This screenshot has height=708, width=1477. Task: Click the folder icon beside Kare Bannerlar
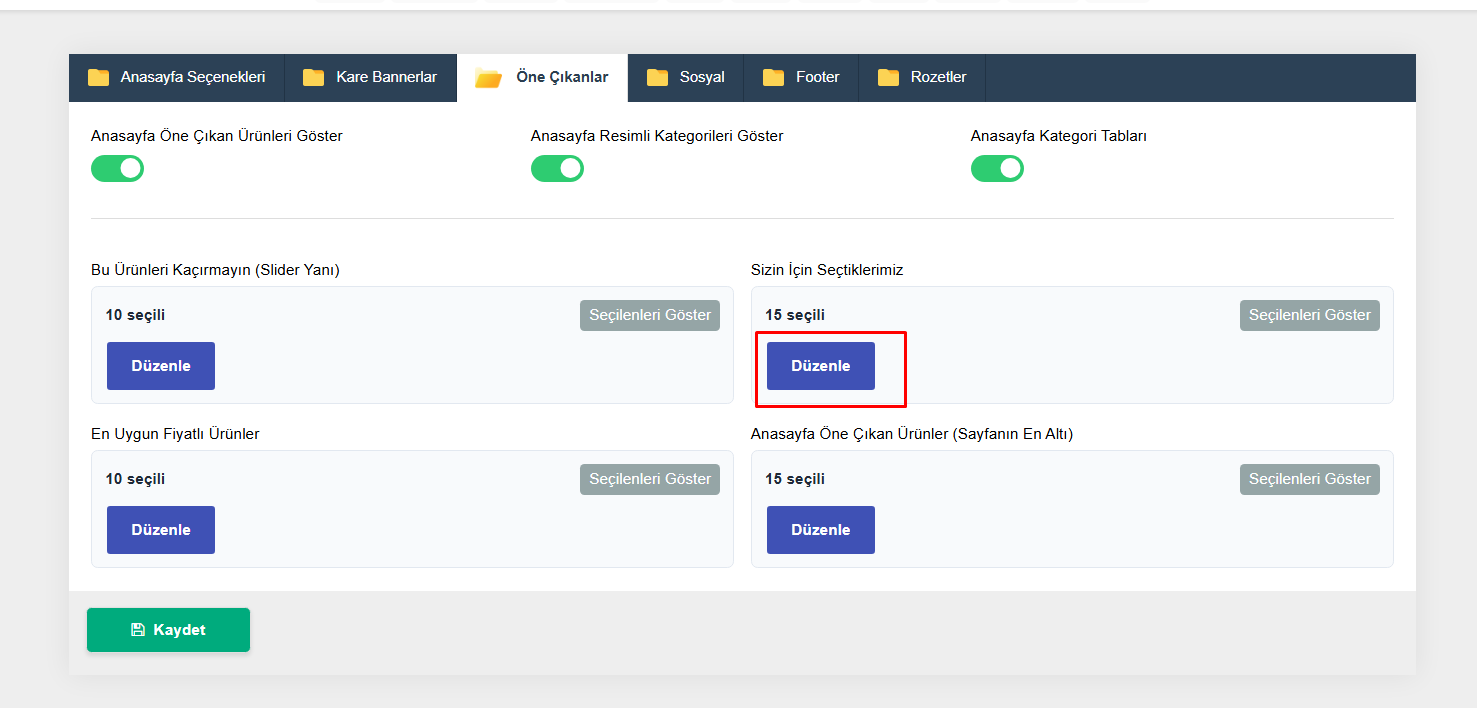click(x=314, y=78)
